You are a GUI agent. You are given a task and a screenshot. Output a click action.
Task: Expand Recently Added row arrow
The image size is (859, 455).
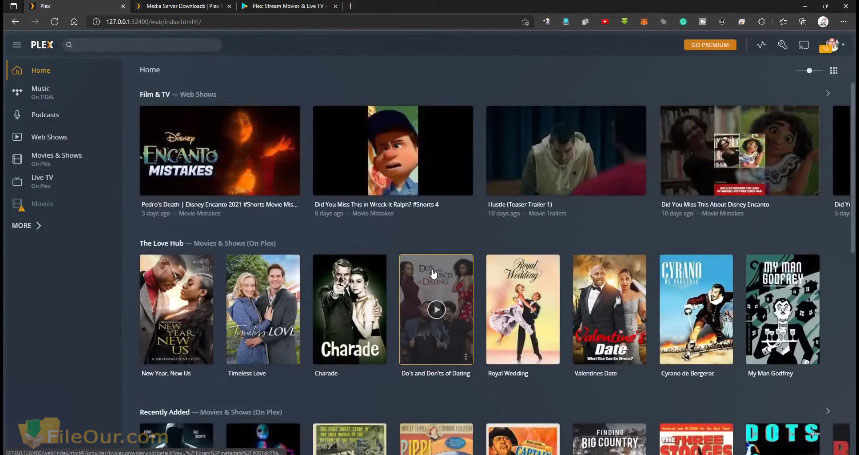(x=828, y=411)
